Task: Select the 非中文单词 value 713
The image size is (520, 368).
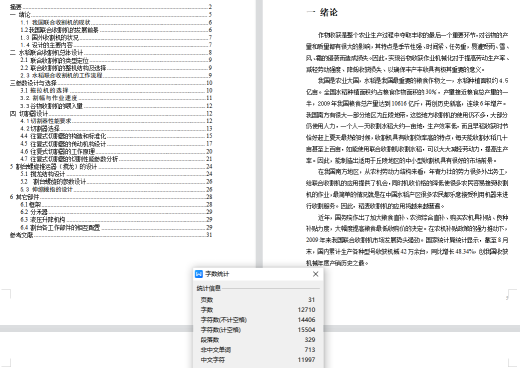Action: pyautogui.click(x=310, y=350)
